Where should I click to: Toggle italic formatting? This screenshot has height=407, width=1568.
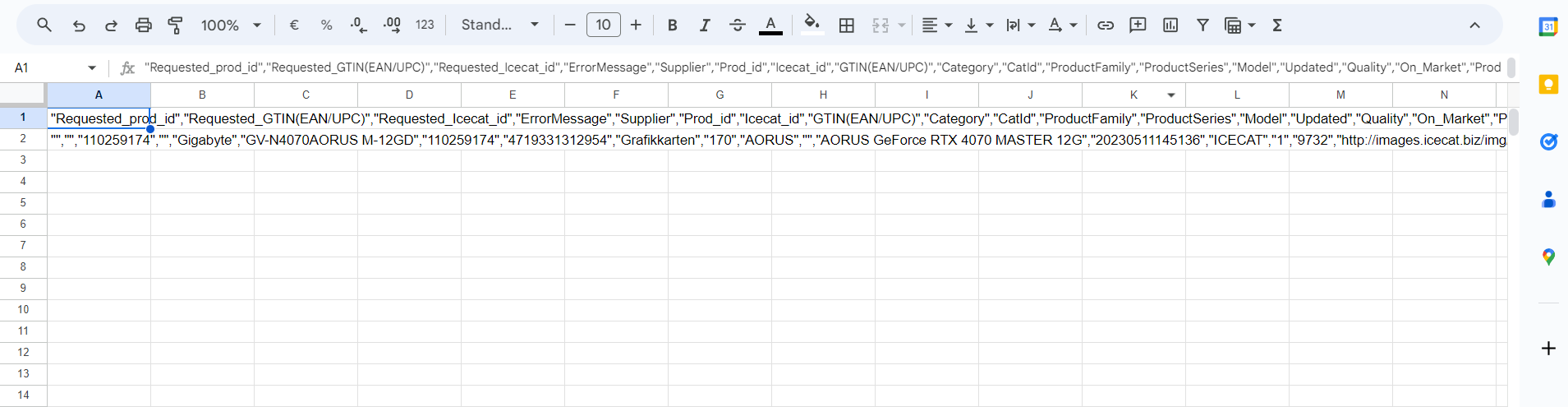point(705,25)
